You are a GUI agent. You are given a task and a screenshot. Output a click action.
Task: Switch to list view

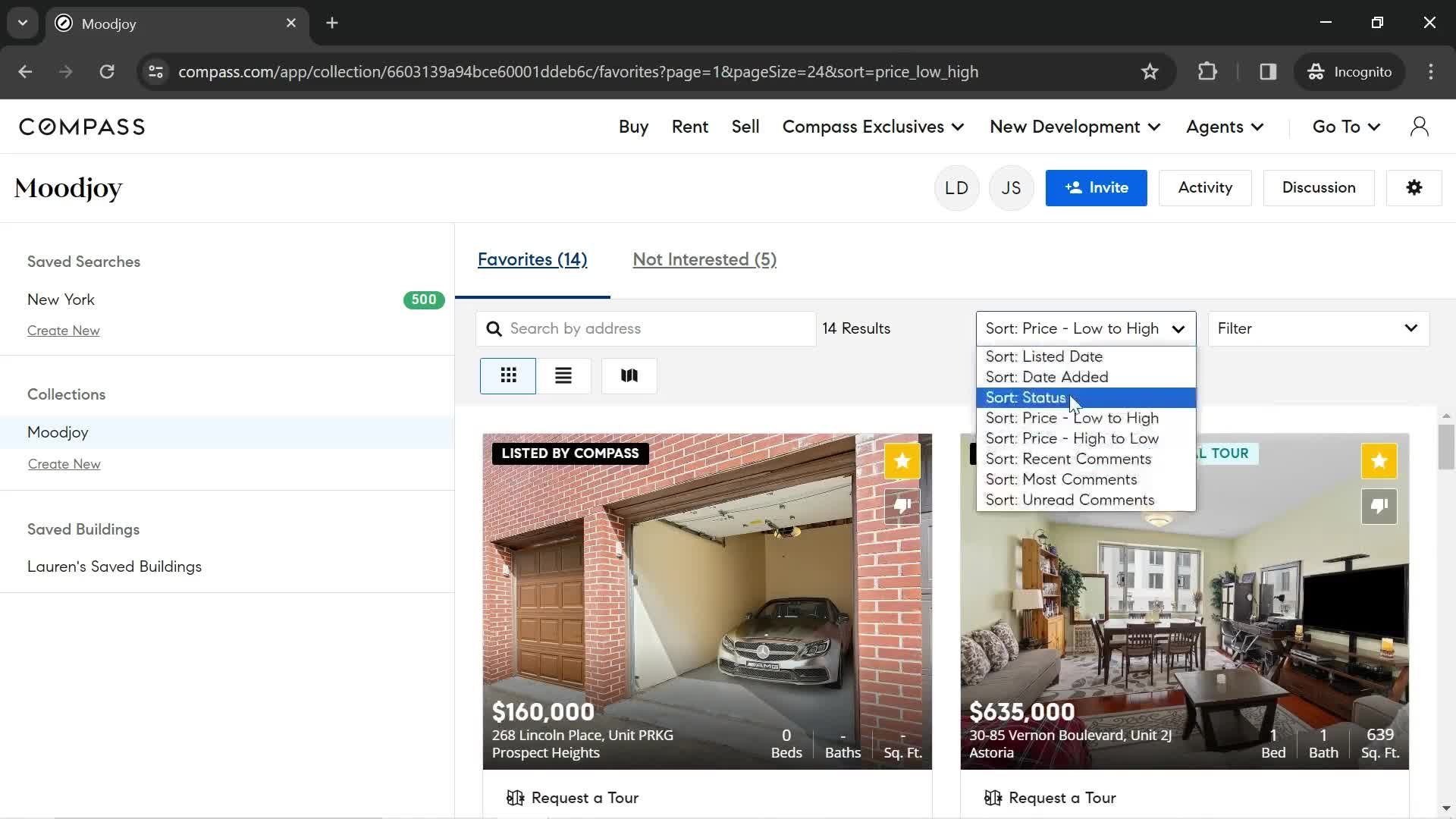[563, 375]
